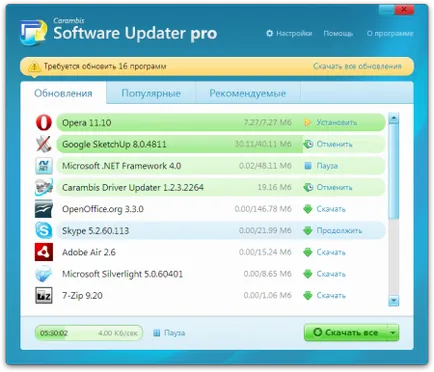434x372 pixels.
Task: Click Скачать for Microsoft Silverlight
Action: coord(331,274)
